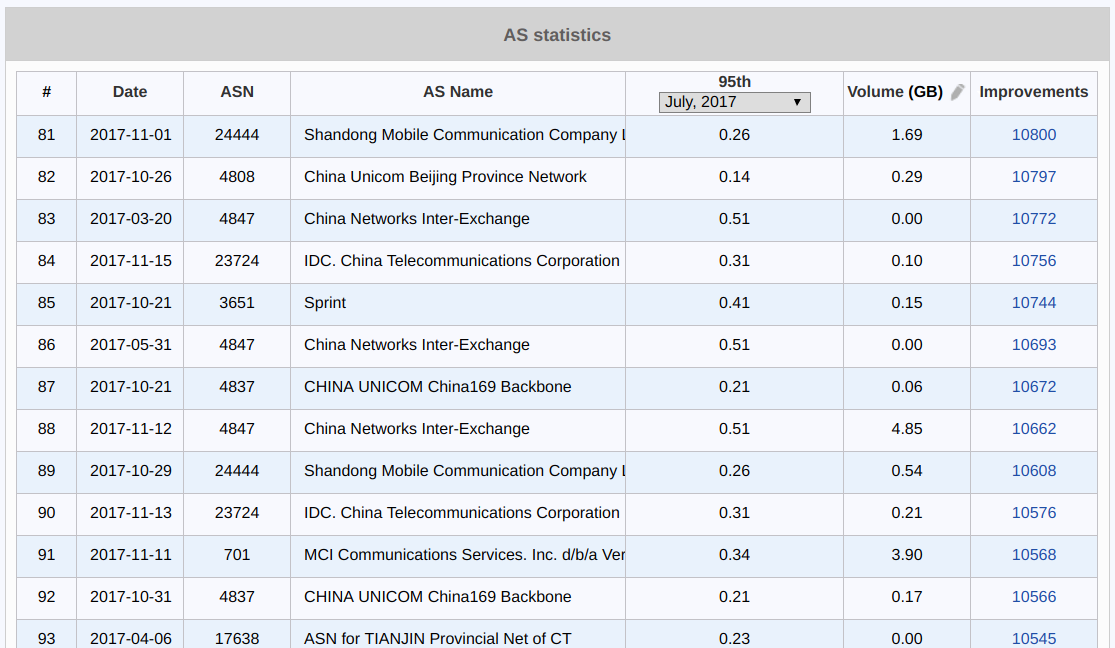Click volume value 1.69
This screenshot has height=648, width=1115.
907,135
